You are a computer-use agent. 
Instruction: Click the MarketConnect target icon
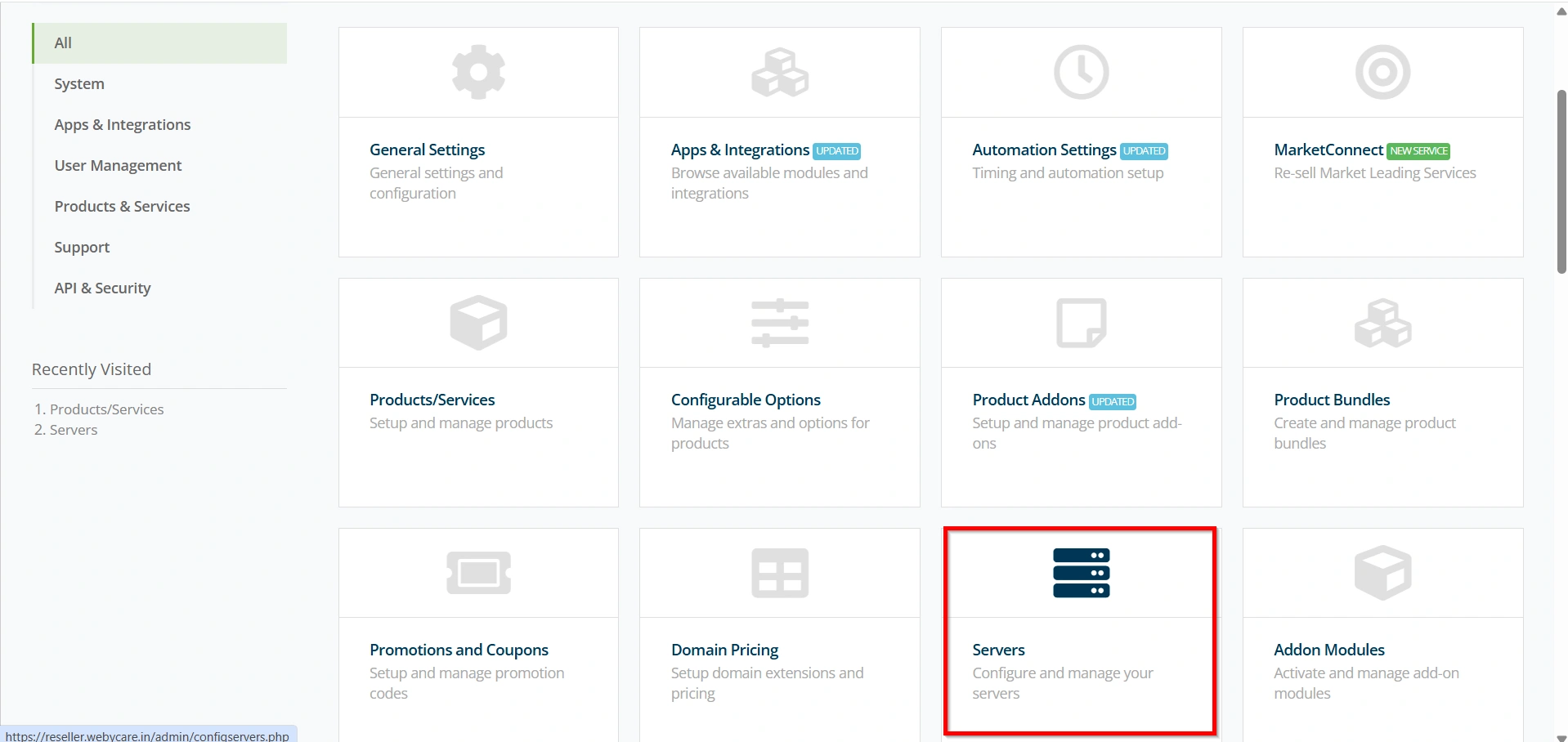(x=1382, y=72)
